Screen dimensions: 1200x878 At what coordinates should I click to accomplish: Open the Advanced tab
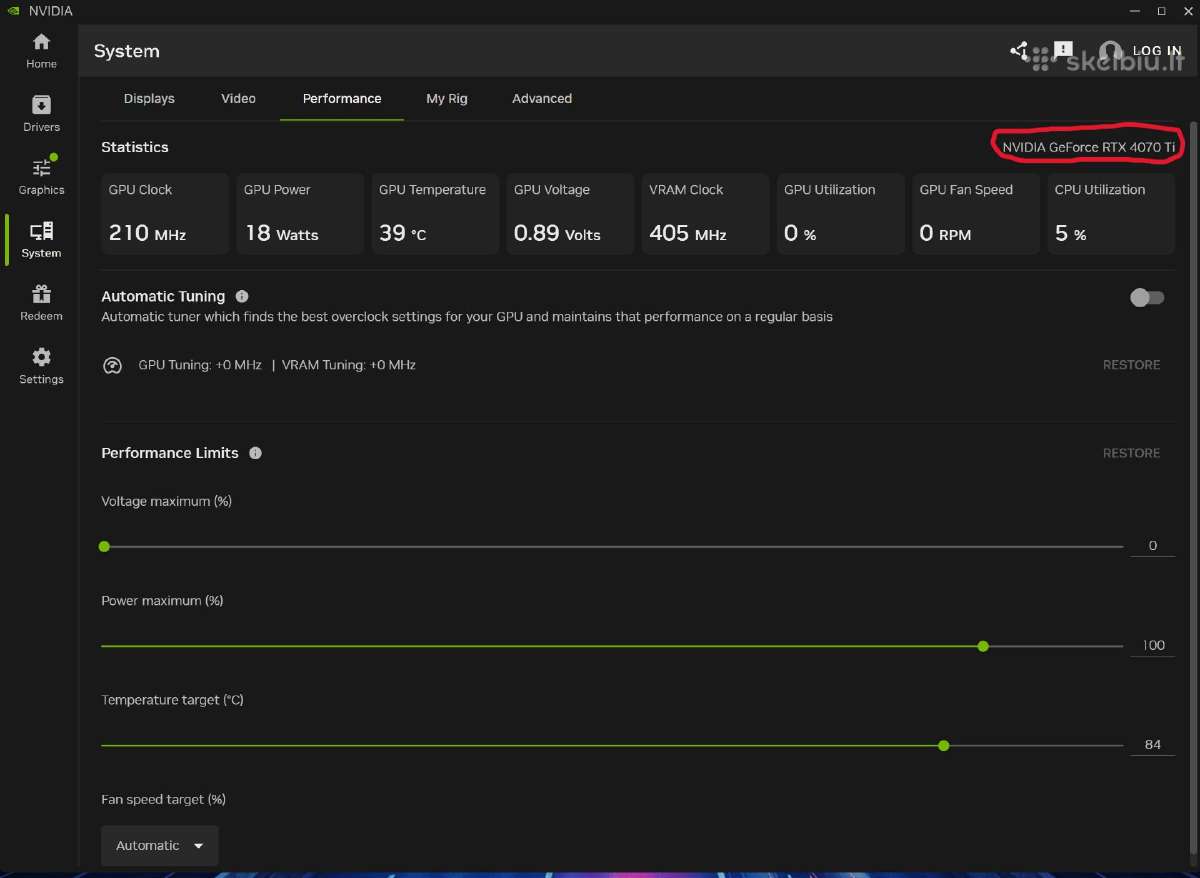coord(542,99)
